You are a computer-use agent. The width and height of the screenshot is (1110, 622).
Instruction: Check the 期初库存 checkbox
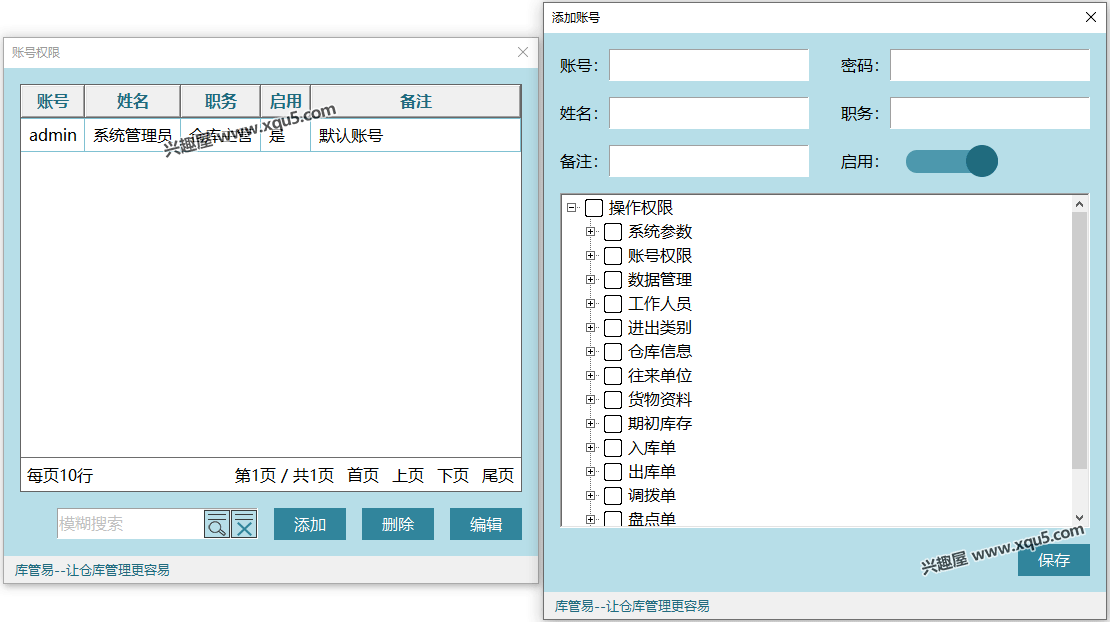point(613,424)
